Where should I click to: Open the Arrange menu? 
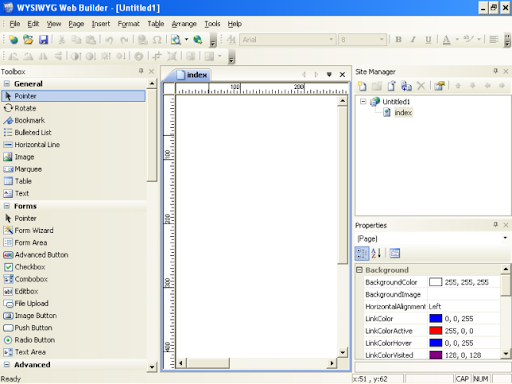coord(184,24)
